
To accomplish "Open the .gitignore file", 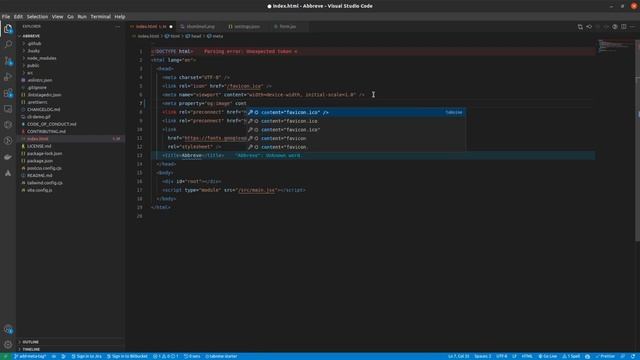I will click(x=37, y=87).
